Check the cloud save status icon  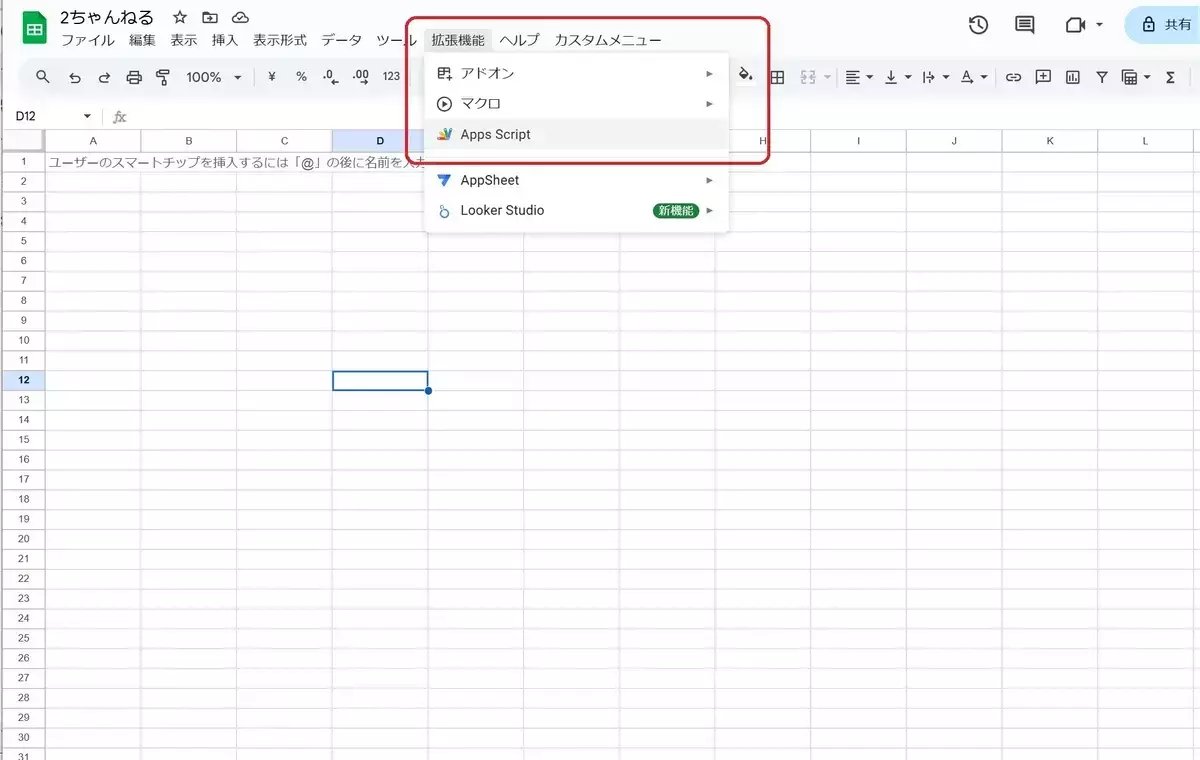[240, 18]
